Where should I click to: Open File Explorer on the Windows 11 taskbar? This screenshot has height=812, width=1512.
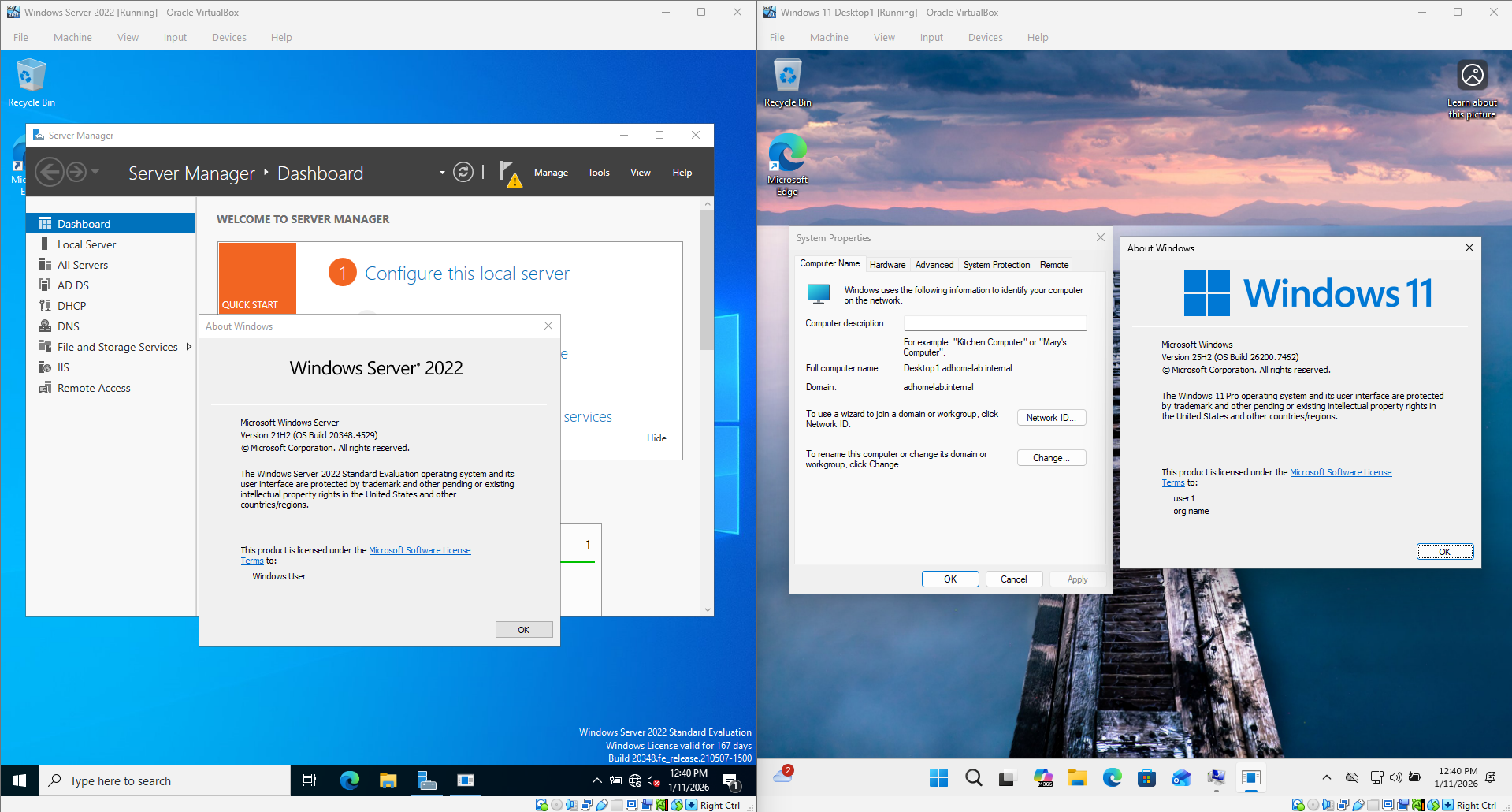(1077, 778)
